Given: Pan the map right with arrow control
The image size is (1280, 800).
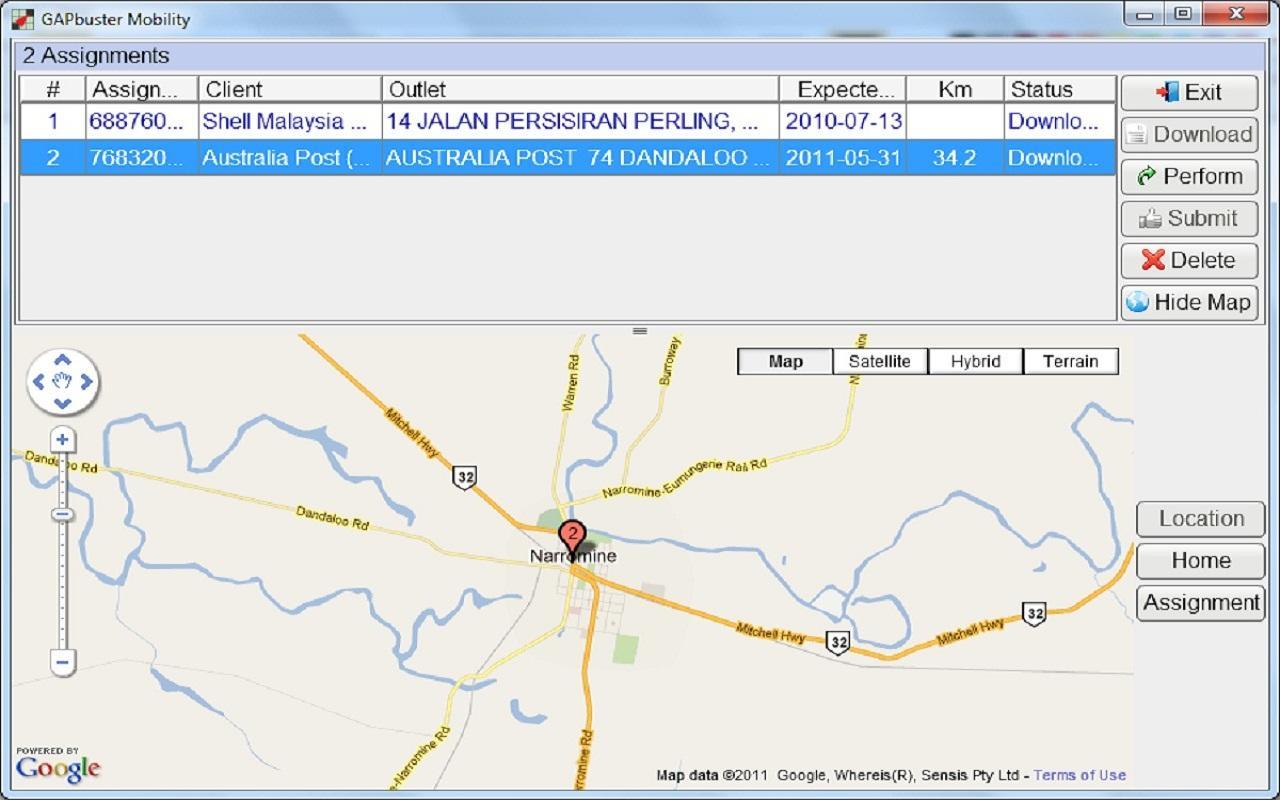Looking at the screenshot, I should coord(86,381).
